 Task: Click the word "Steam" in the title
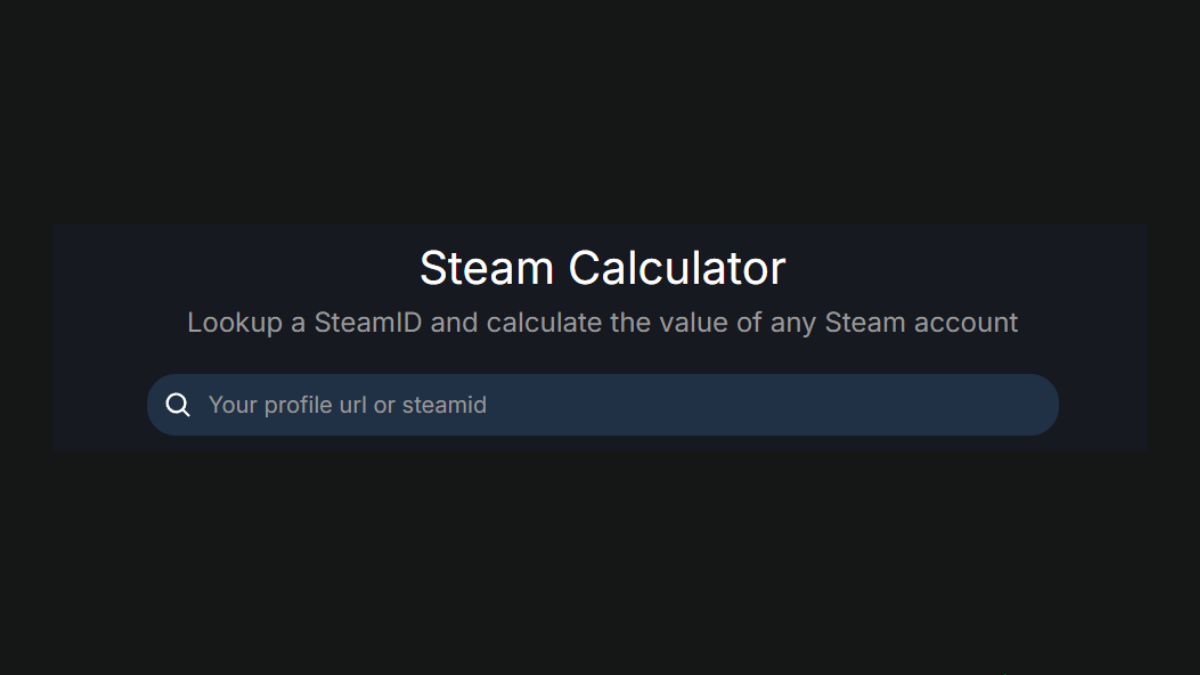click(x=487, y=268)
